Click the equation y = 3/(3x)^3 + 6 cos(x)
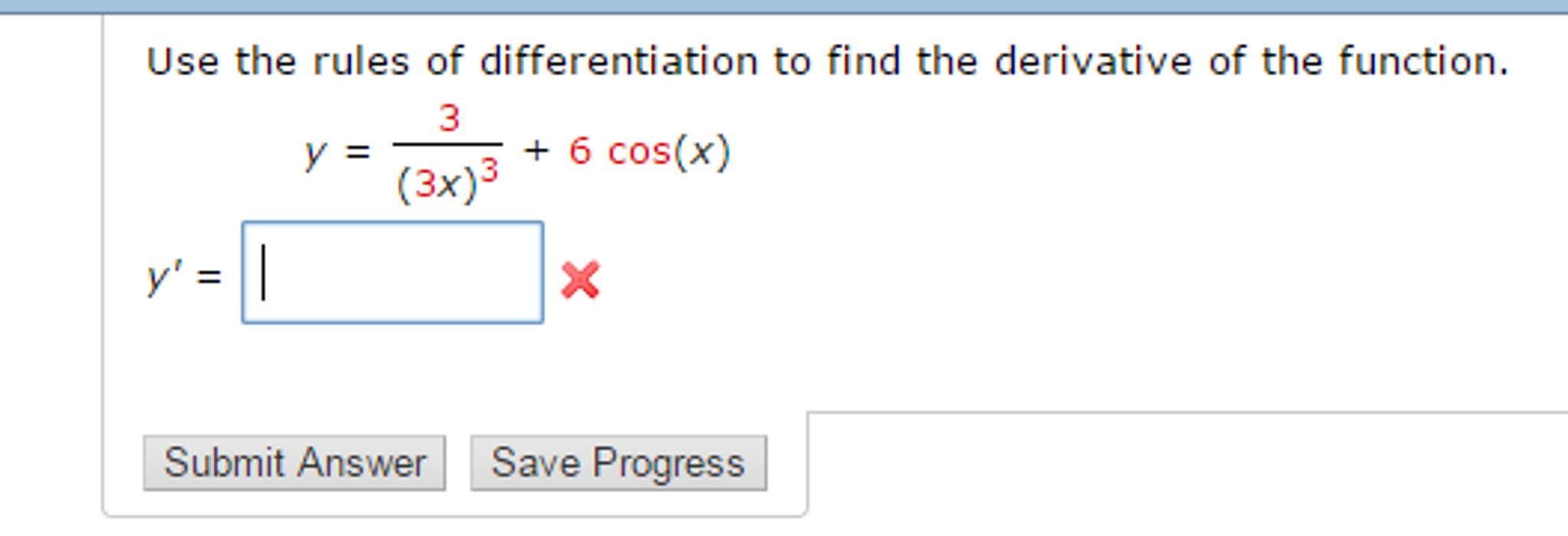The image size is (1568, 536). click(x=513, y=150)
